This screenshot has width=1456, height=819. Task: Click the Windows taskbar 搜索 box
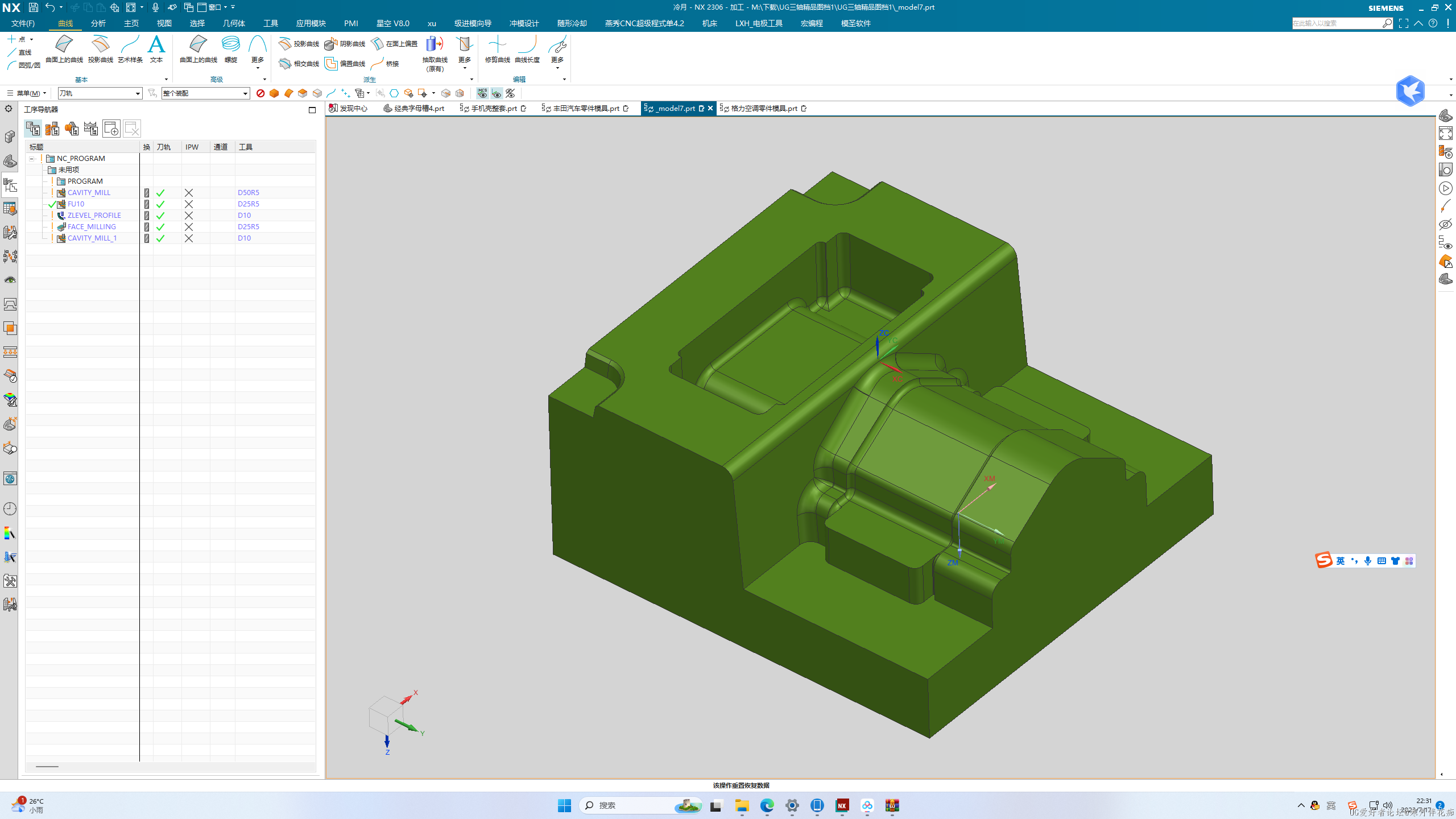pos(640,805)
